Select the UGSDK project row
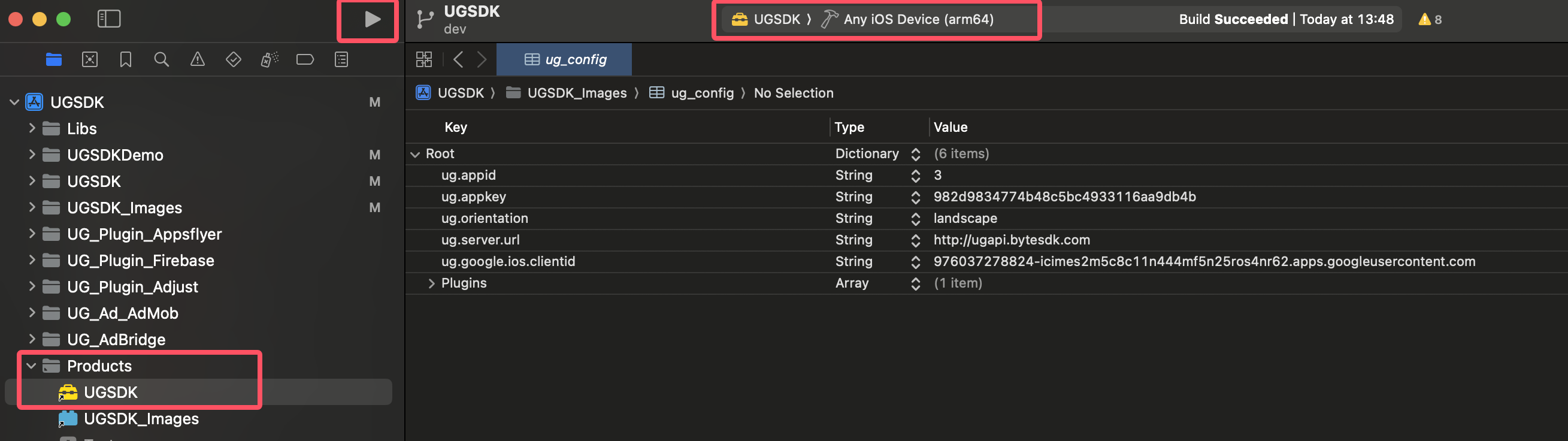The height and width of the screenshot is (441, 1568). click(x=198, y=102)
